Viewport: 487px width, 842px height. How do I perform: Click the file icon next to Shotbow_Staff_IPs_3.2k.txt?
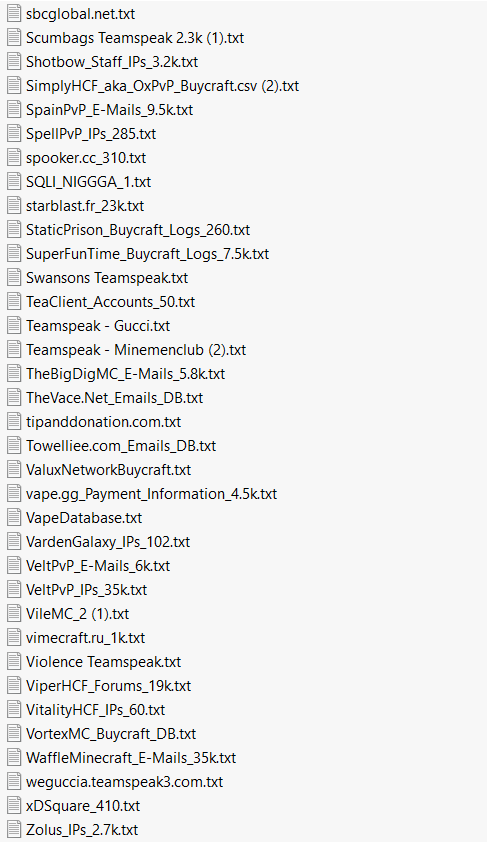[14, 61]
